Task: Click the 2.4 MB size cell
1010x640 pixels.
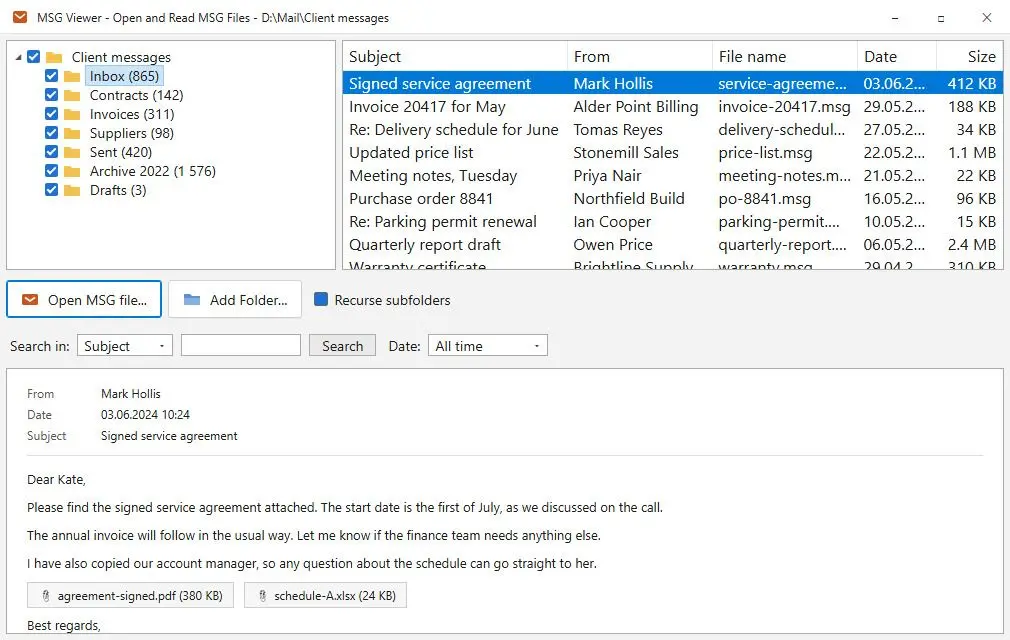Action: 972,245
